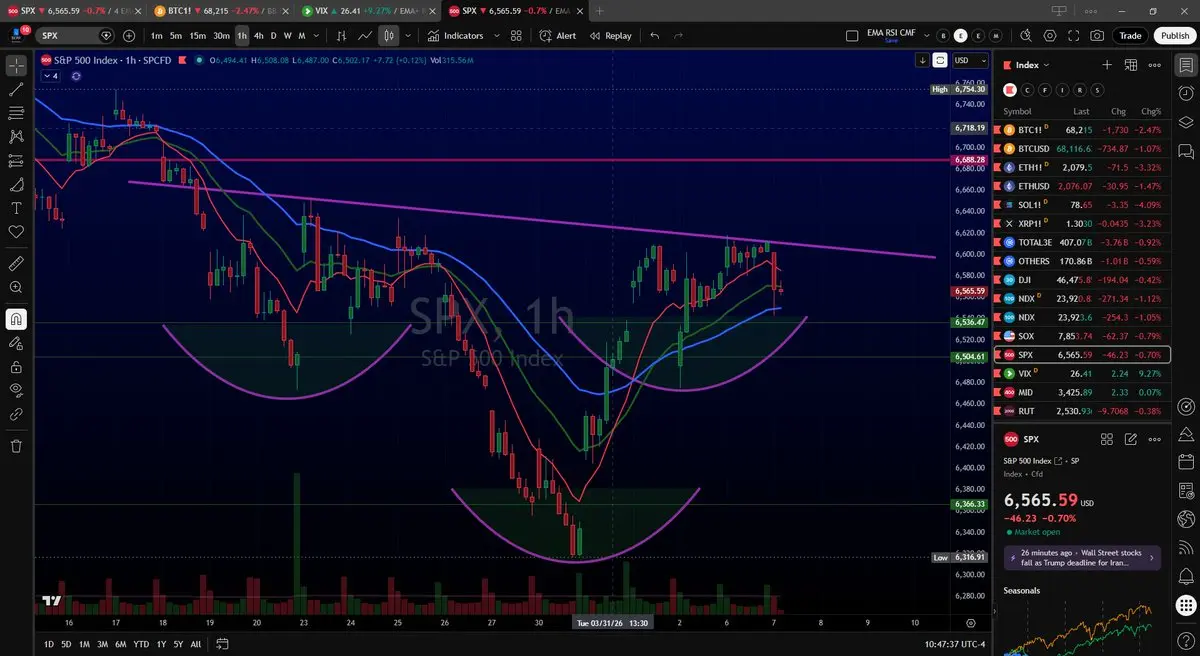Open the patterns drawing tools
This screenshot has width=1200, height=656.
coord(16,137)
